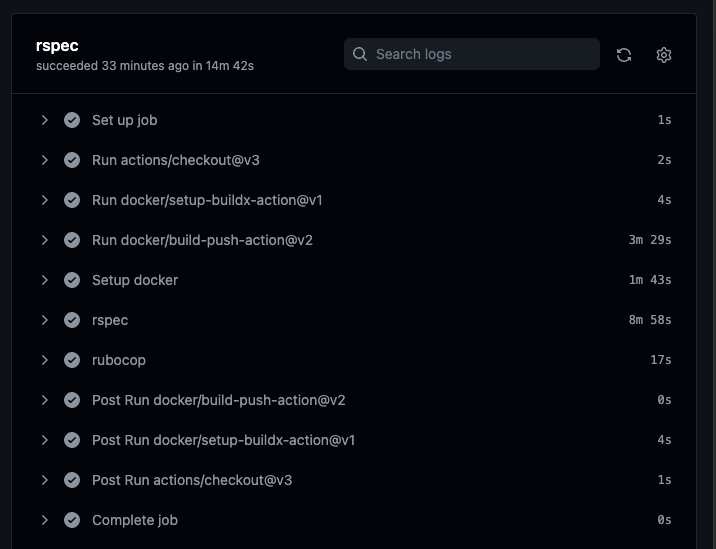Viewport: 716px width, 549px height.
Task: Click the 3m 29s duration value
Action: click(650, 240)
